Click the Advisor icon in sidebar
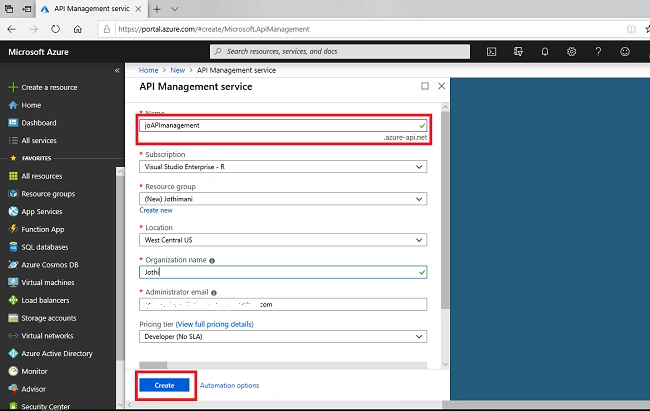Screen dimensions: 650x411 [13, 389]
